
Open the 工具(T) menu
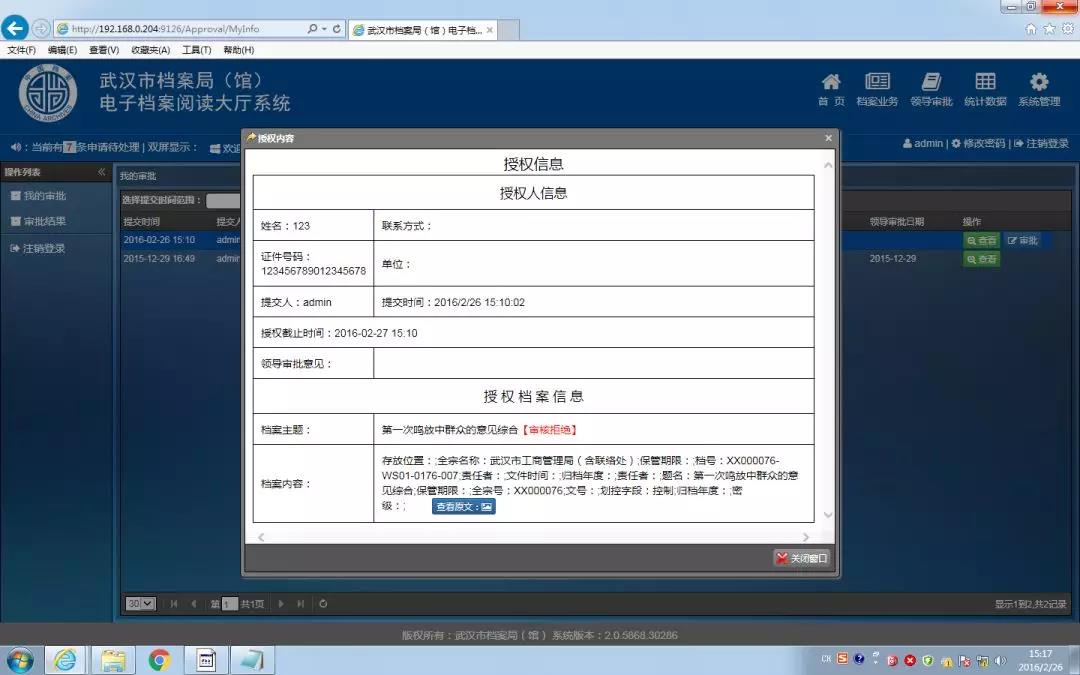coord(196,50)
